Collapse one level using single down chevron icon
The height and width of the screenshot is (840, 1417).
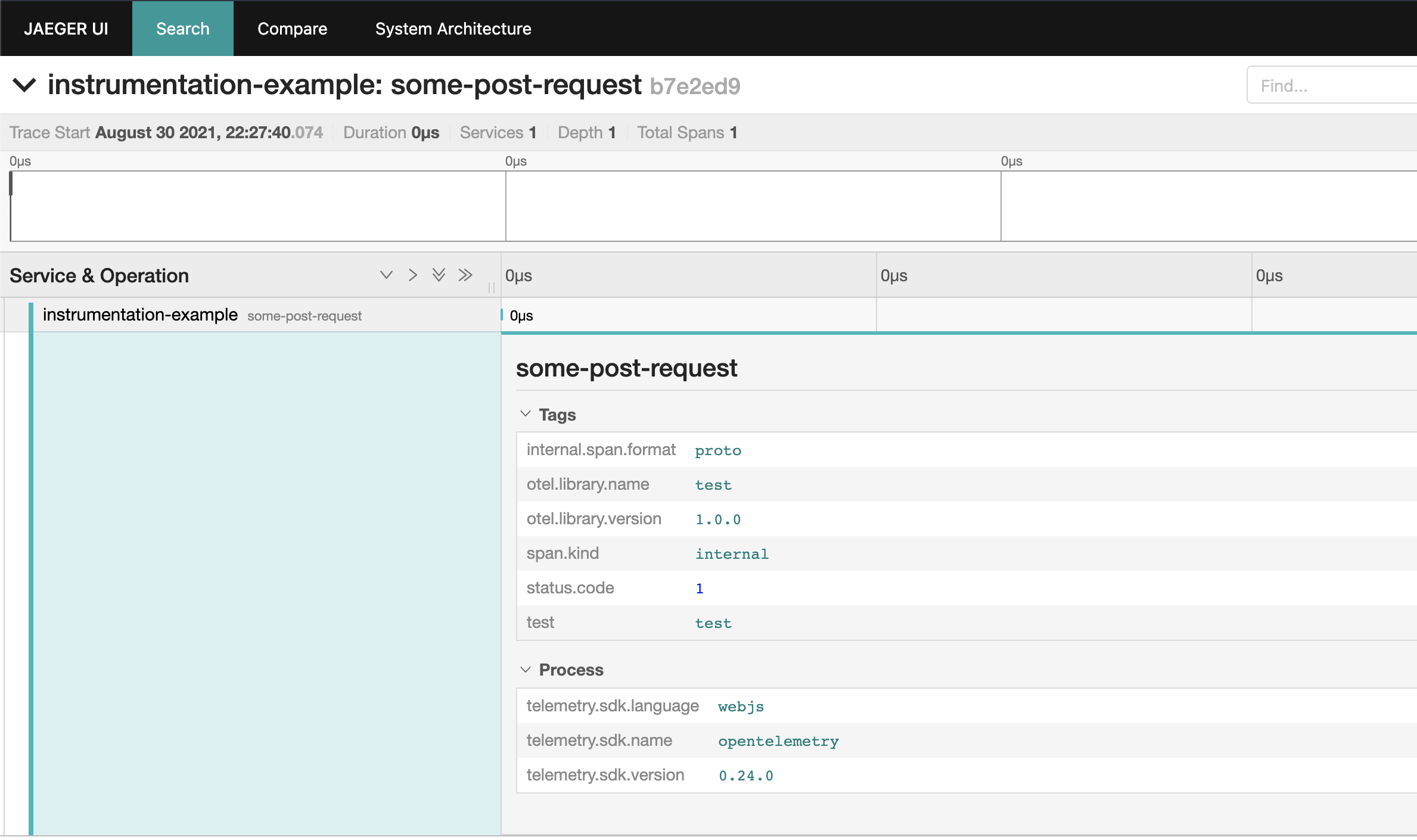[386, 275]
